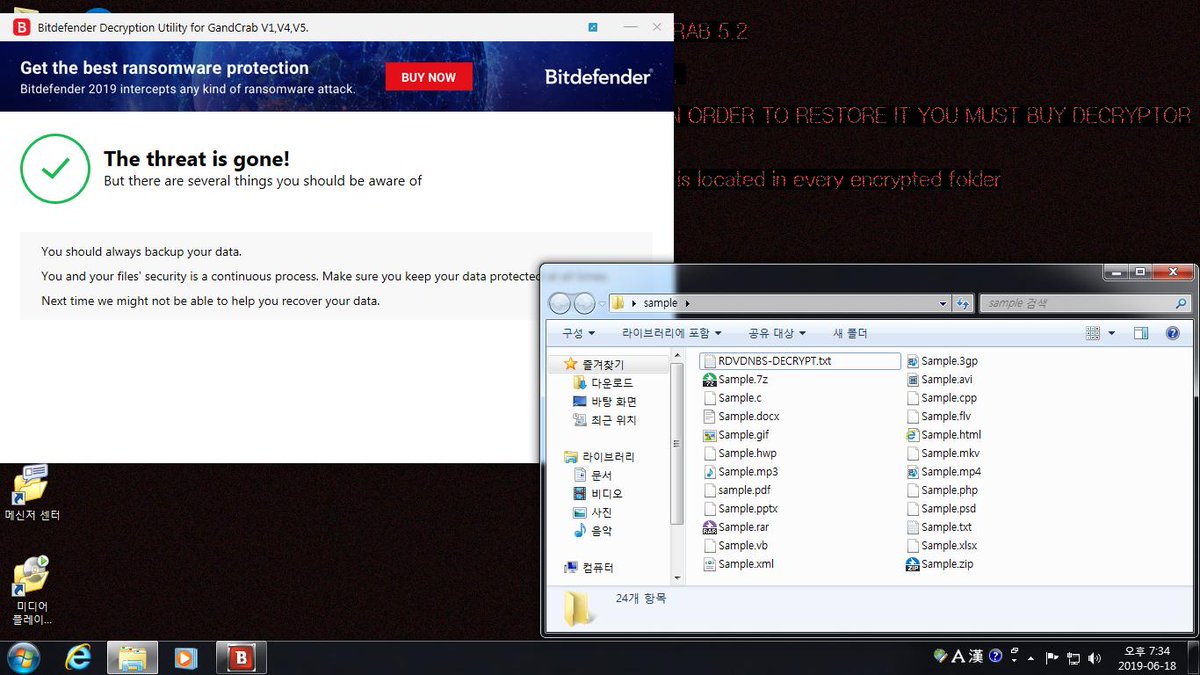Viewport: 1200px width, 675px height.
Task: Click the IME help icon in tray
Action: (996, 657)
